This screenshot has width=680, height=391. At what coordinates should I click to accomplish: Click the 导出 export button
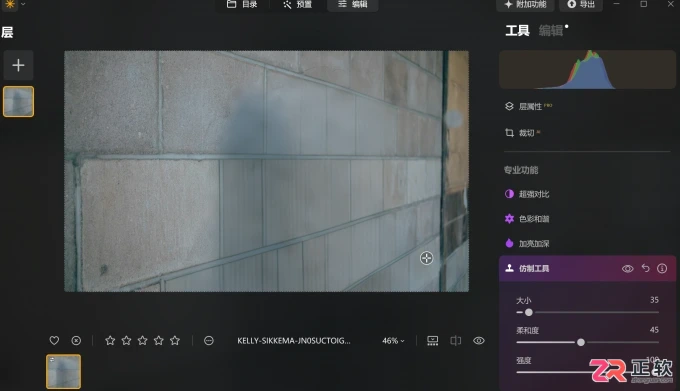581,4
